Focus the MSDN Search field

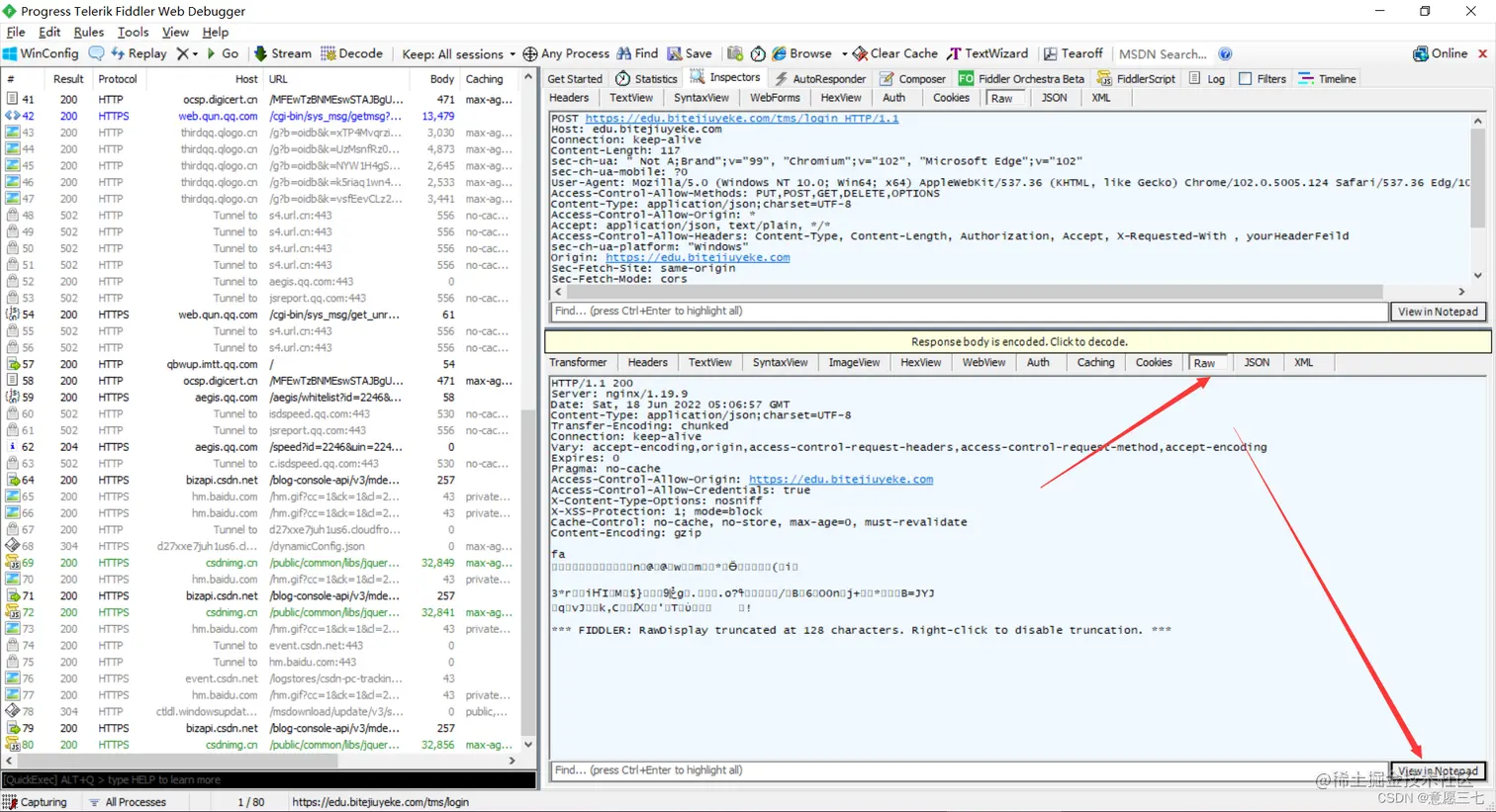(x=1164, y=53)
